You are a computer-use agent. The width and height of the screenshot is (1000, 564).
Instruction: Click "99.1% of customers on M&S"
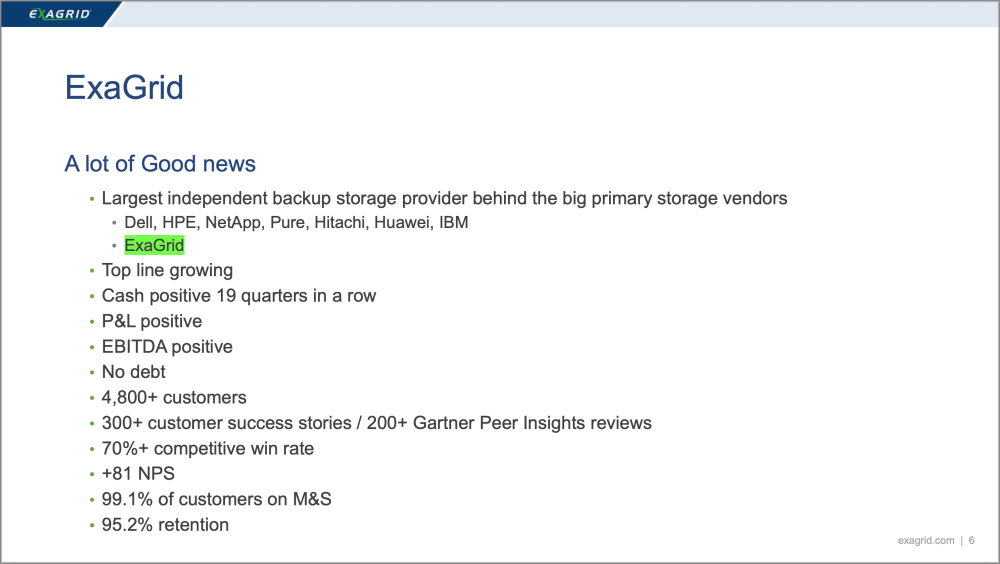point(216,499)
